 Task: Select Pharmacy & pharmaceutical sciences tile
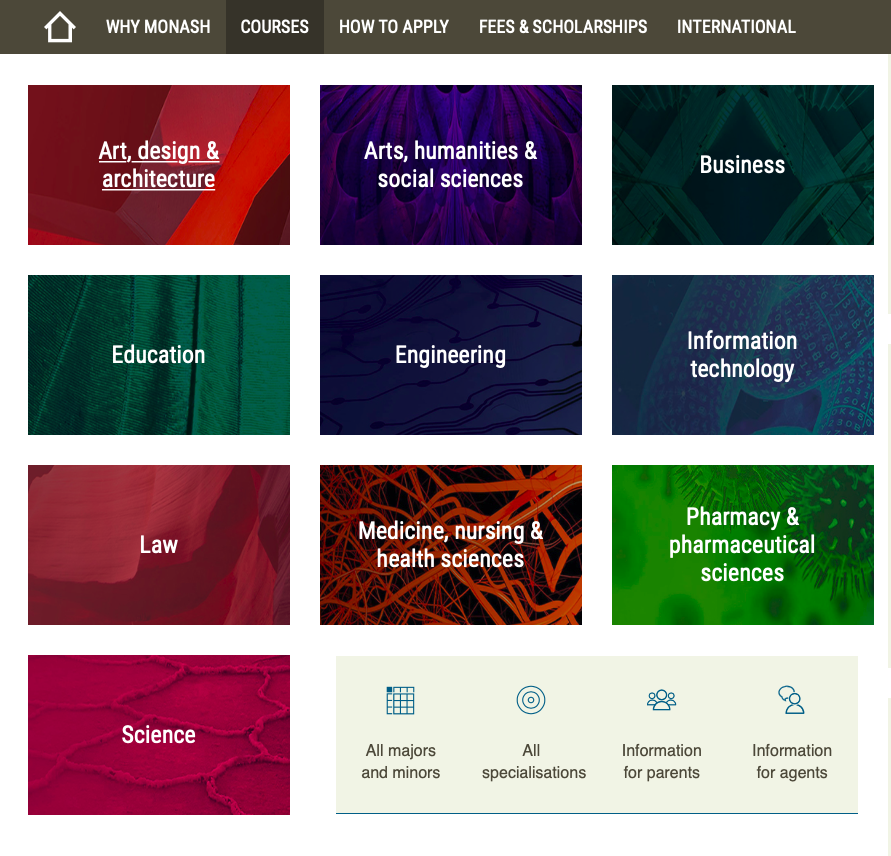point(743,545)
